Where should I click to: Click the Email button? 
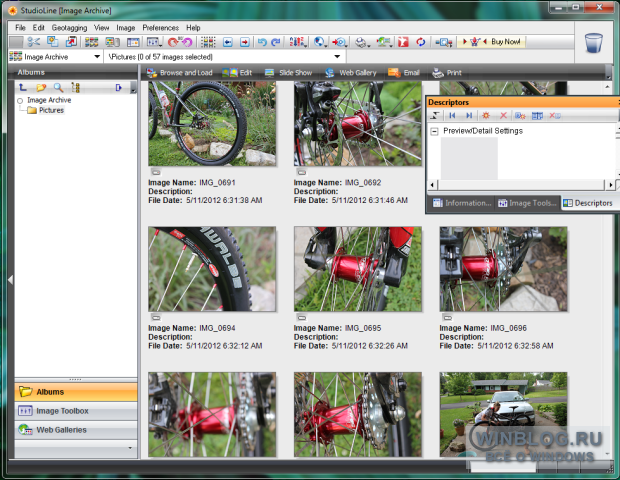click(x=404, y=73)
